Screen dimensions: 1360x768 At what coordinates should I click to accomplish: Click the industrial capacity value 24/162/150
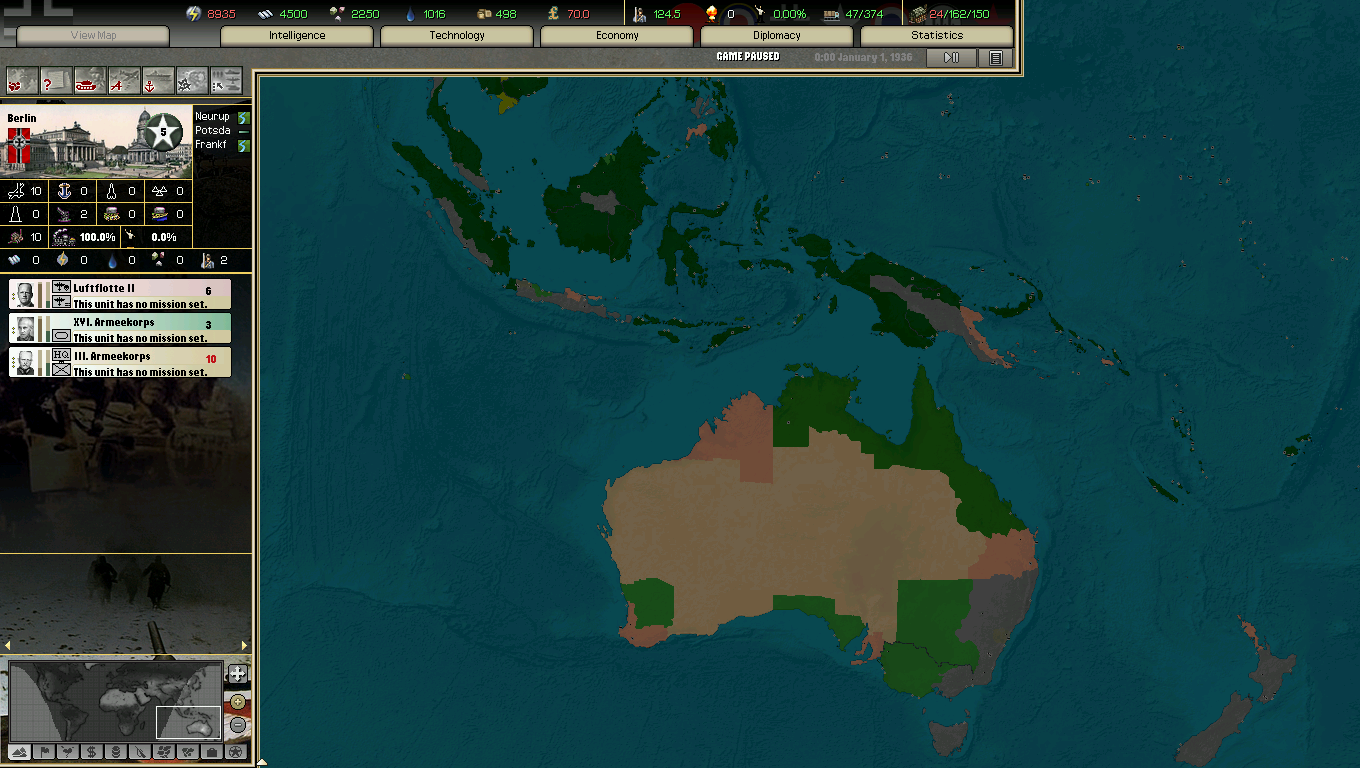pyautogui.click(x=959, y=14)
